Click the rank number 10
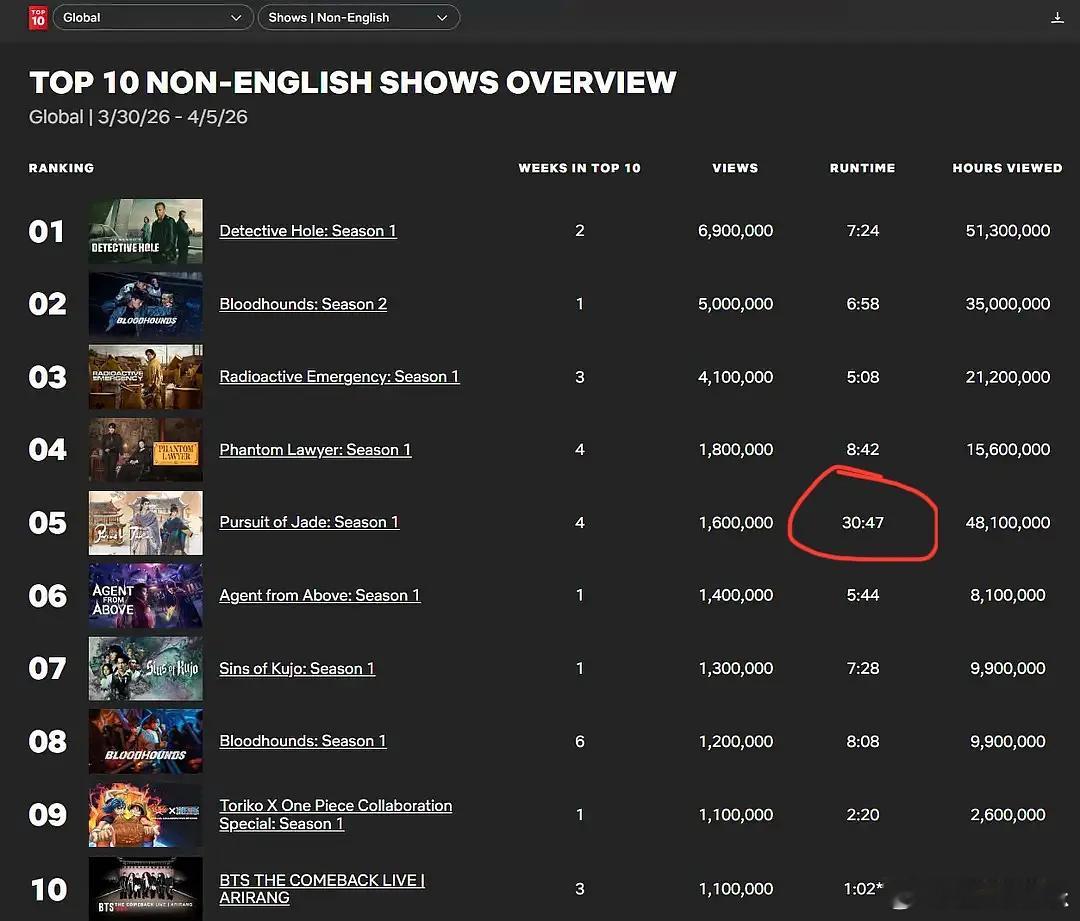This screenshot has height=921, width=1080. 49,889
